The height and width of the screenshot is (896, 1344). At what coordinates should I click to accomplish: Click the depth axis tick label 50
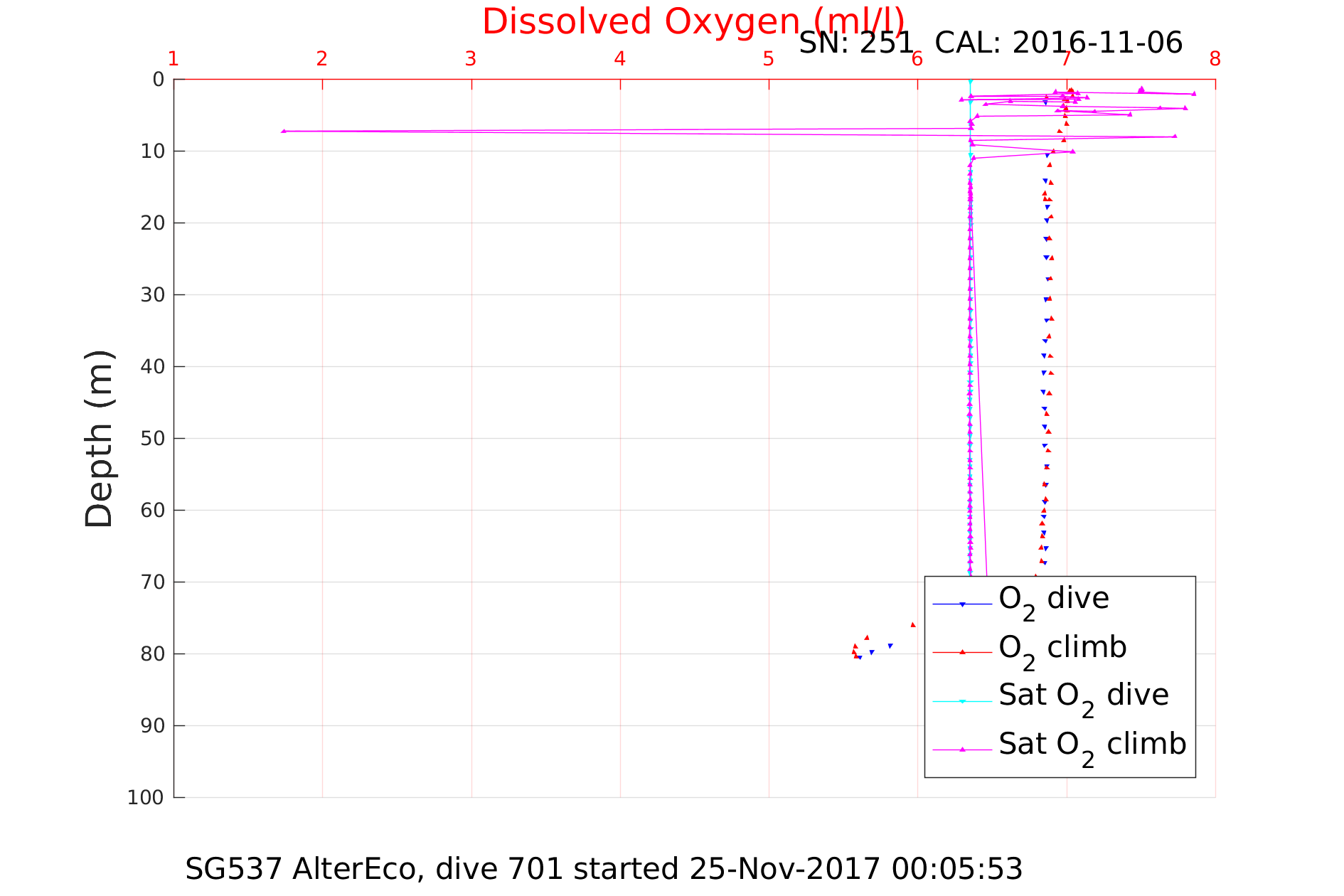coord(153,439)
